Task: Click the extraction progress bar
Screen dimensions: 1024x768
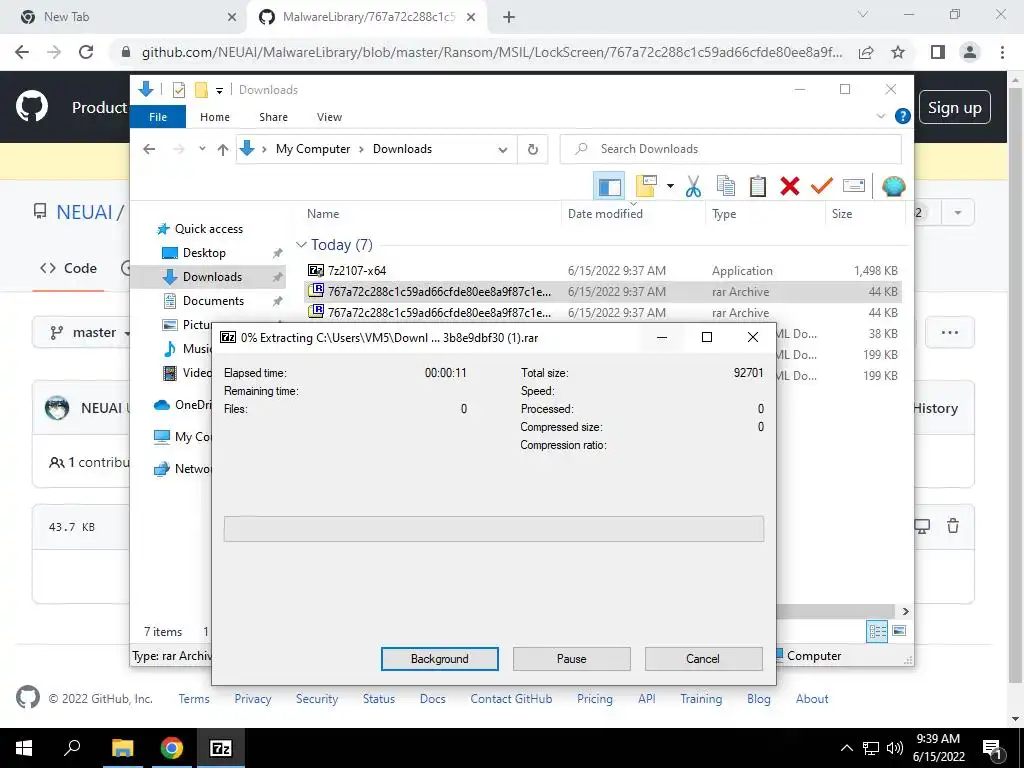Action: pos(494,529)
